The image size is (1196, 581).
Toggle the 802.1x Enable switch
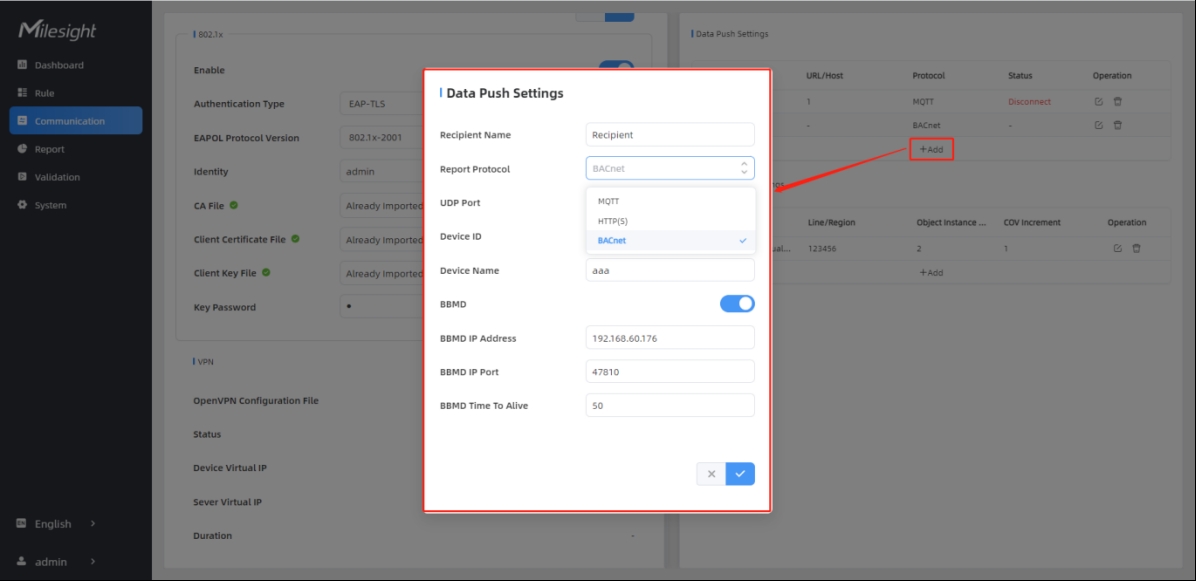tap(617, 69)
